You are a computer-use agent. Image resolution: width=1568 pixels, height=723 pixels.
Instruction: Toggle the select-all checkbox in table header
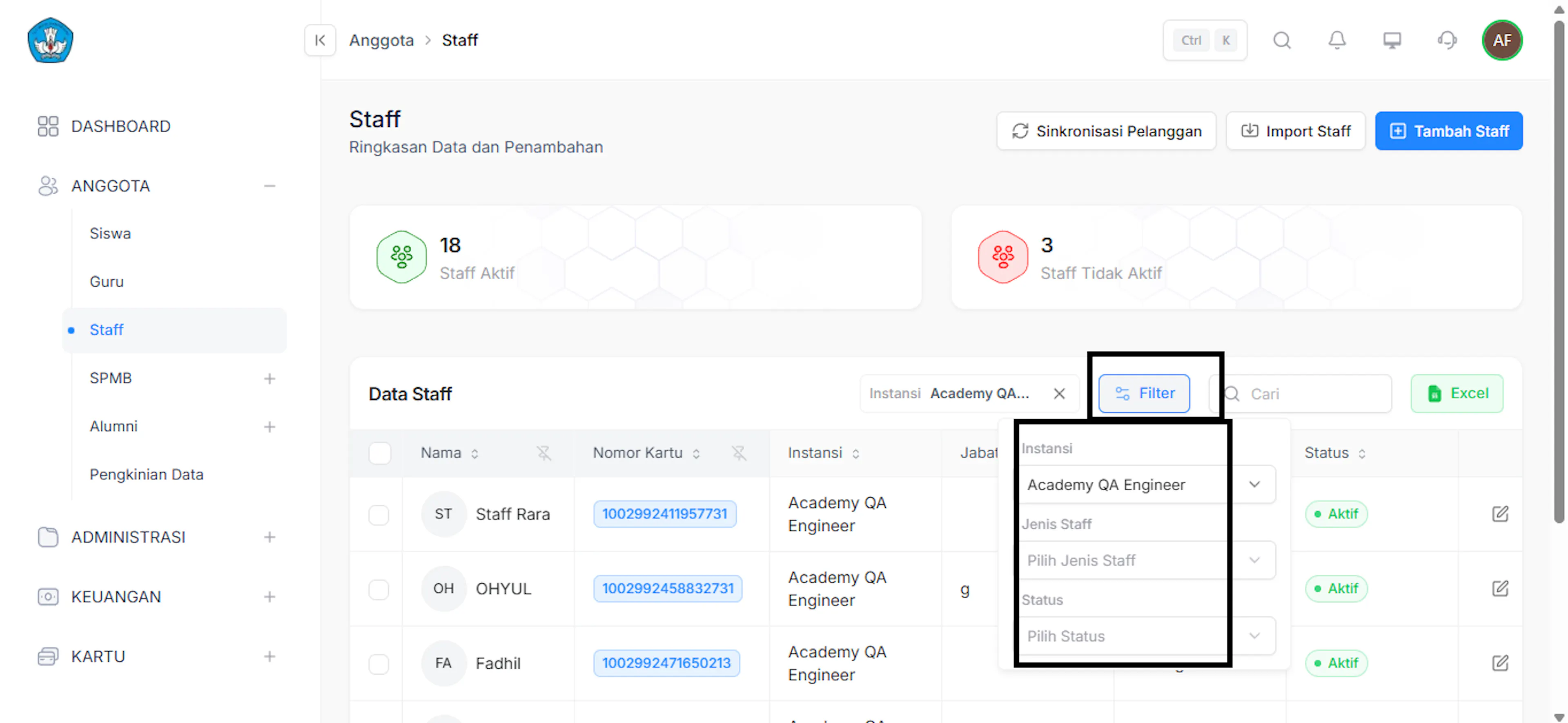click(x=379, y=453)
